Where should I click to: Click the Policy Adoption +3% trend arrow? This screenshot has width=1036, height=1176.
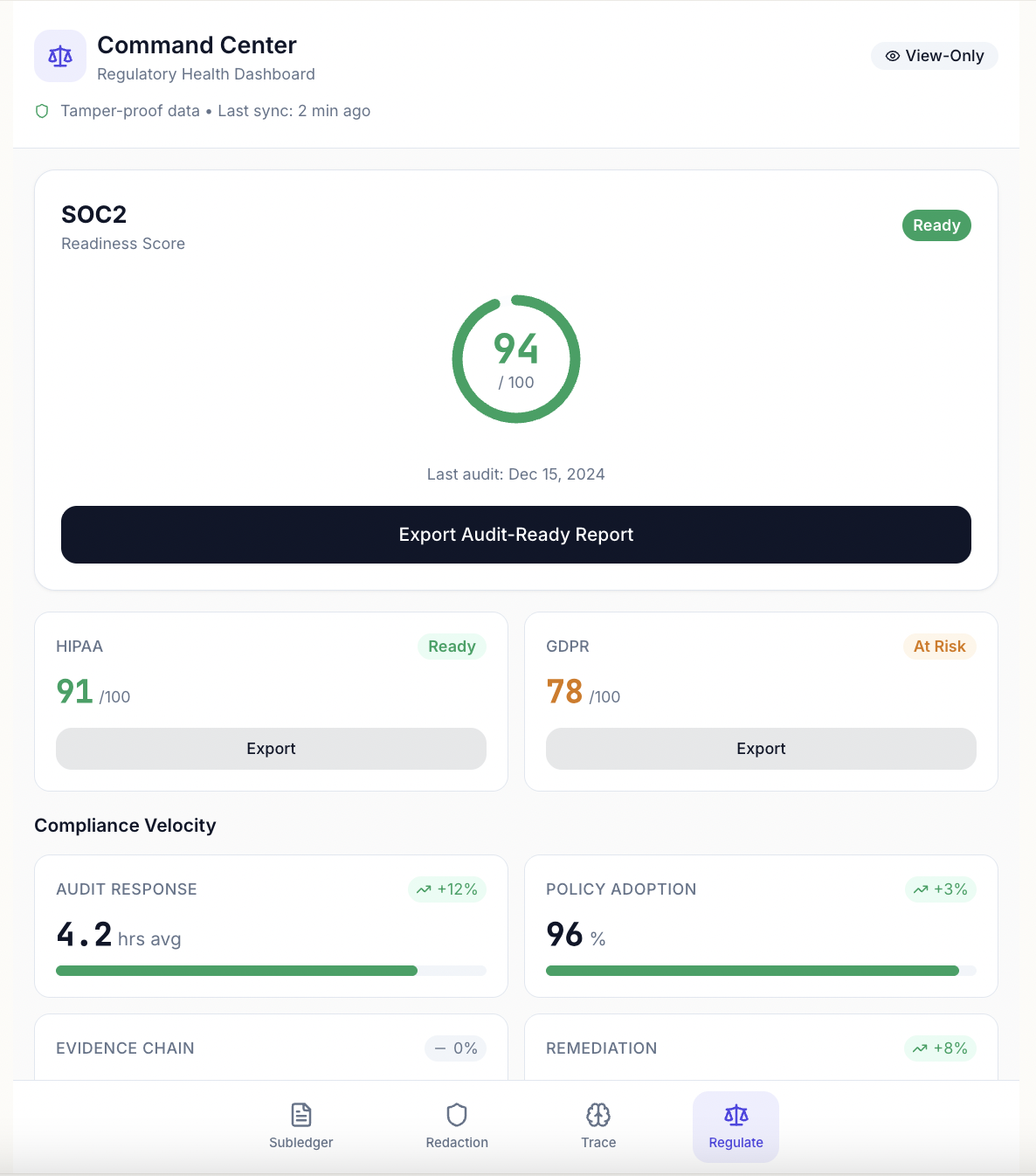point(921,889)
